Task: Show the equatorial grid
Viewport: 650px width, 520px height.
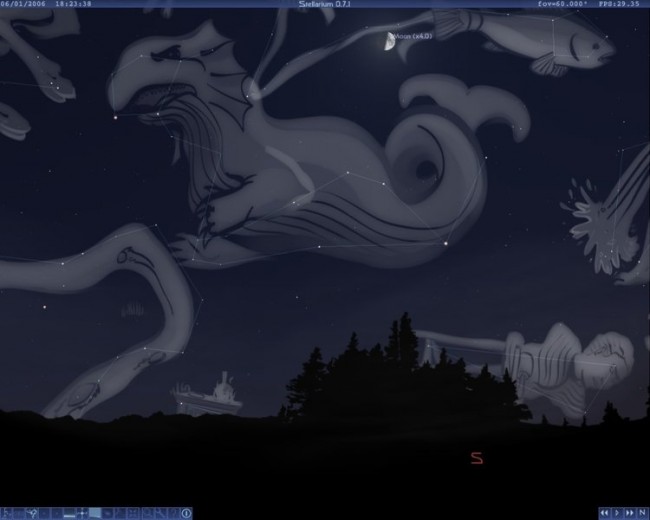Action: coord(57,513)
